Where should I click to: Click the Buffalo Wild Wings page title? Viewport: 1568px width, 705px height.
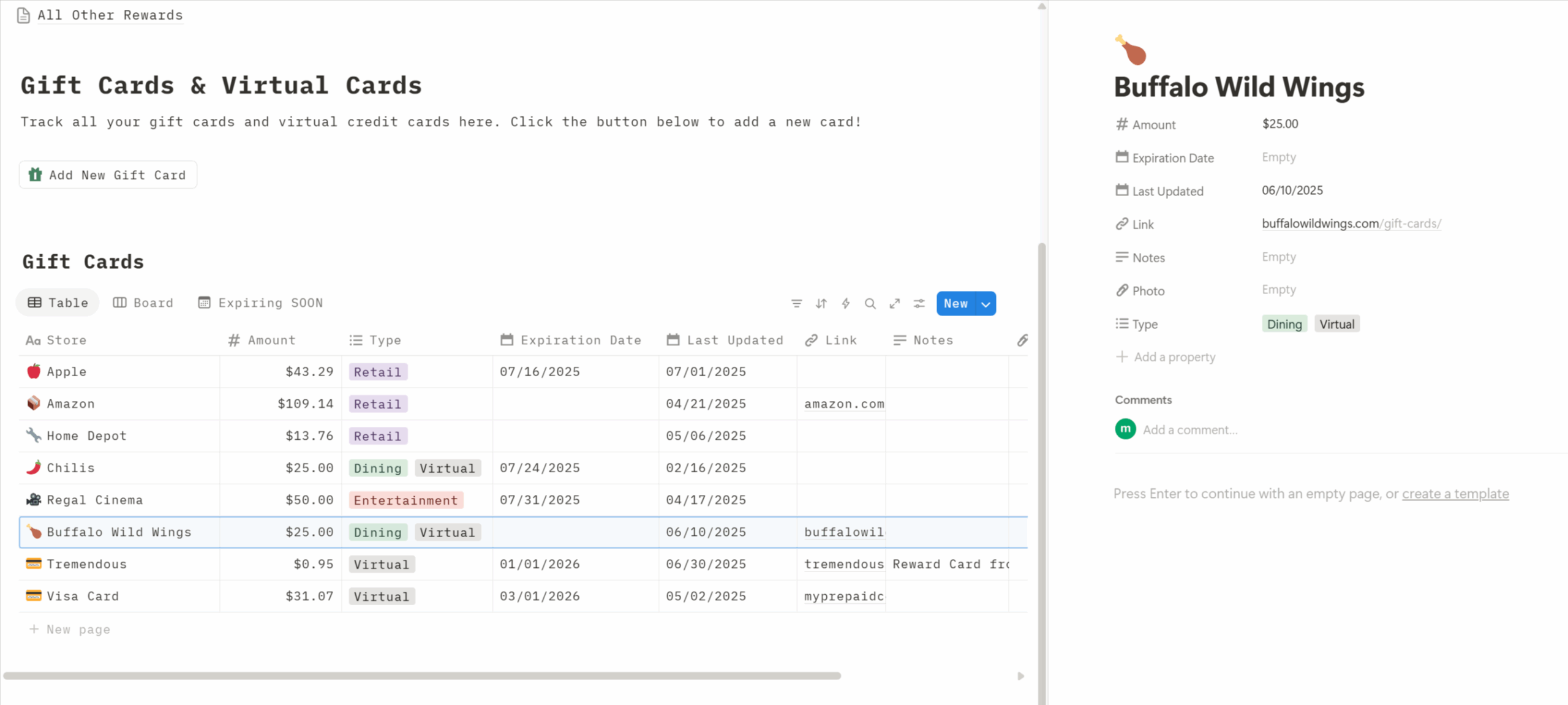click(1238, 87)
